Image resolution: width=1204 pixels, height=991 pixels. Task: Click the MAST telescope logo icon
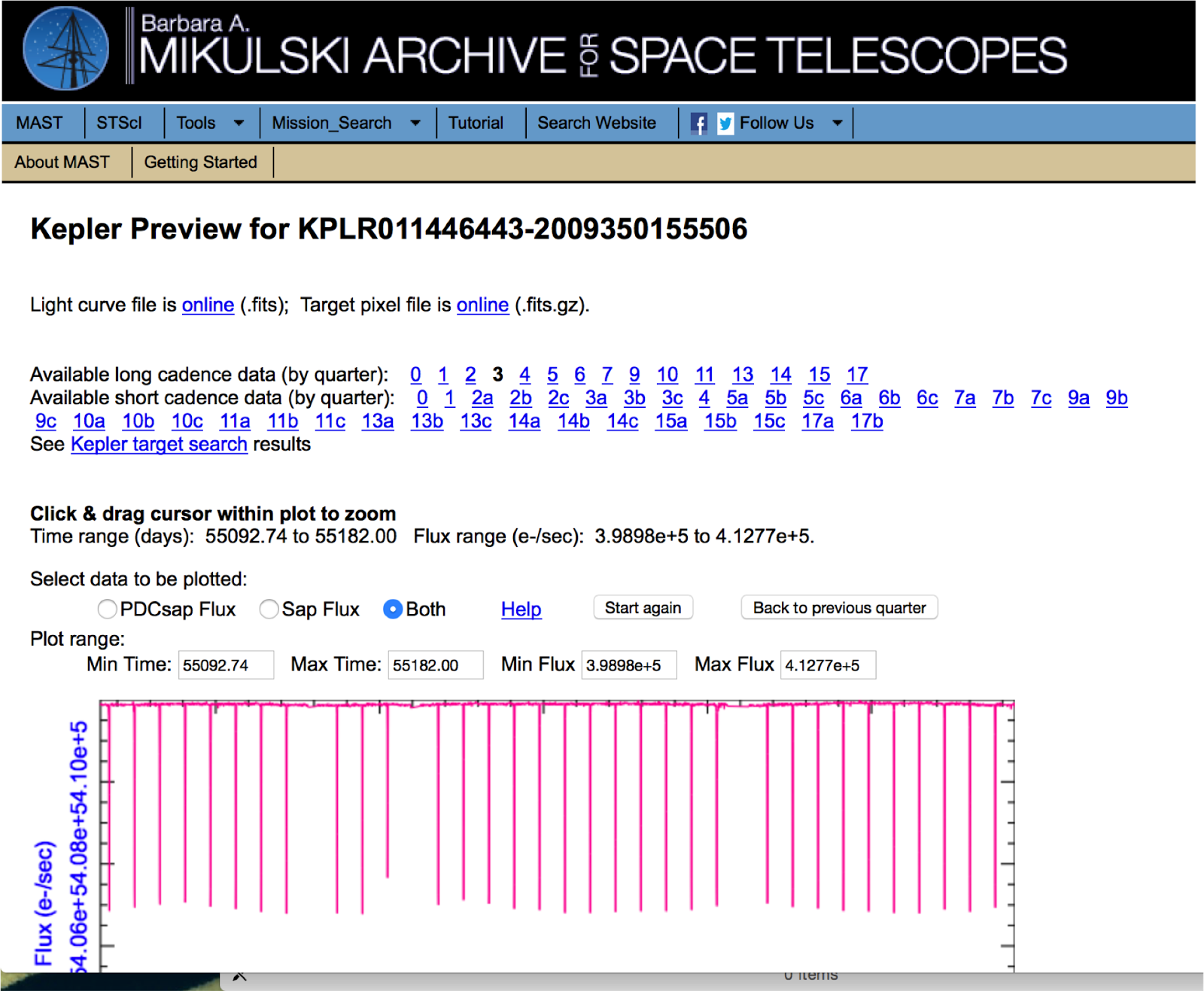coord(66,49)
